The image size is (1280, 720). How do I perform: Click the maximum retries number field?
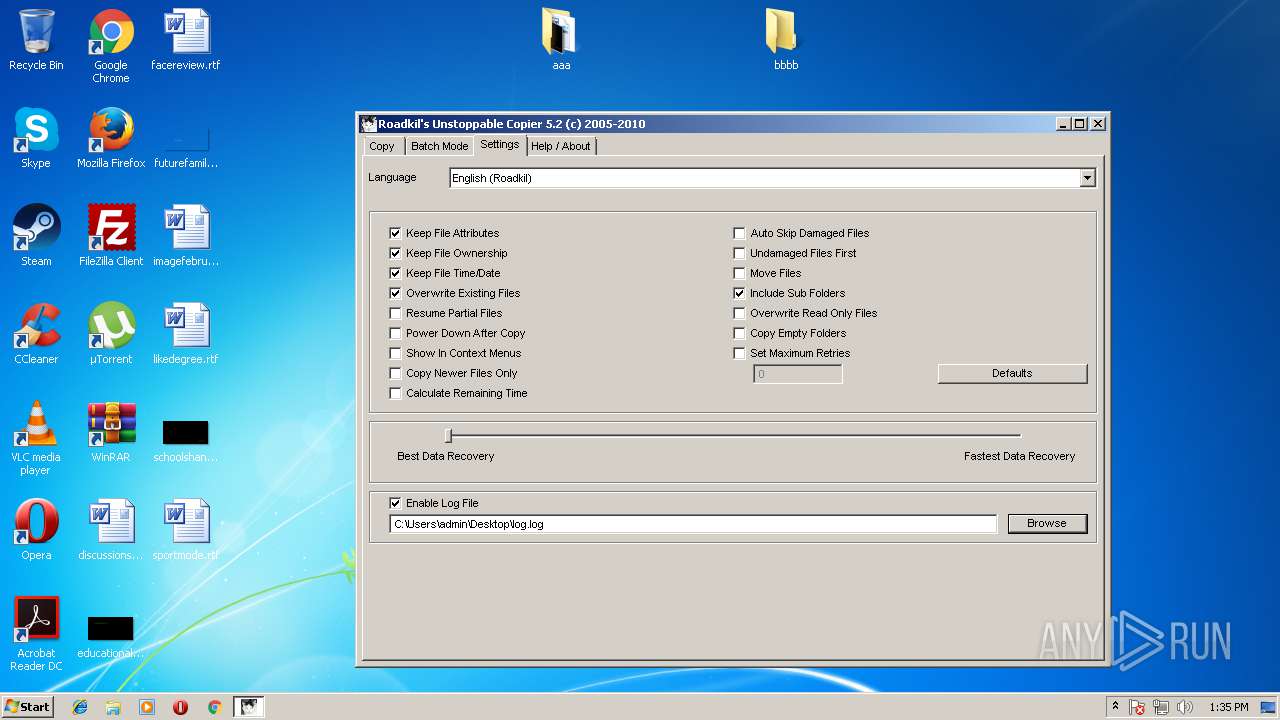(x=797, y=374)
